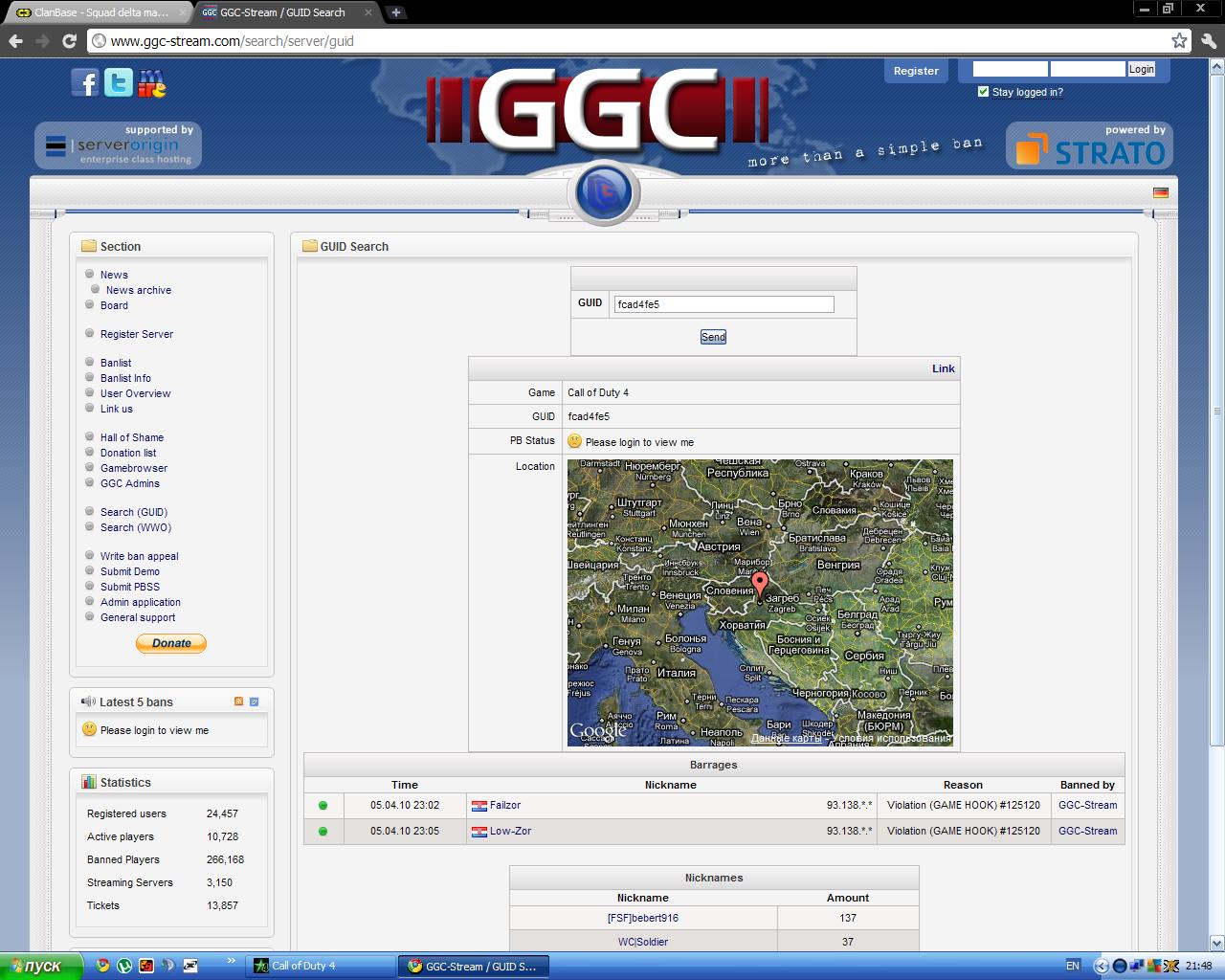Open GGC-Stream GUID taskbar item

point(474,966)
